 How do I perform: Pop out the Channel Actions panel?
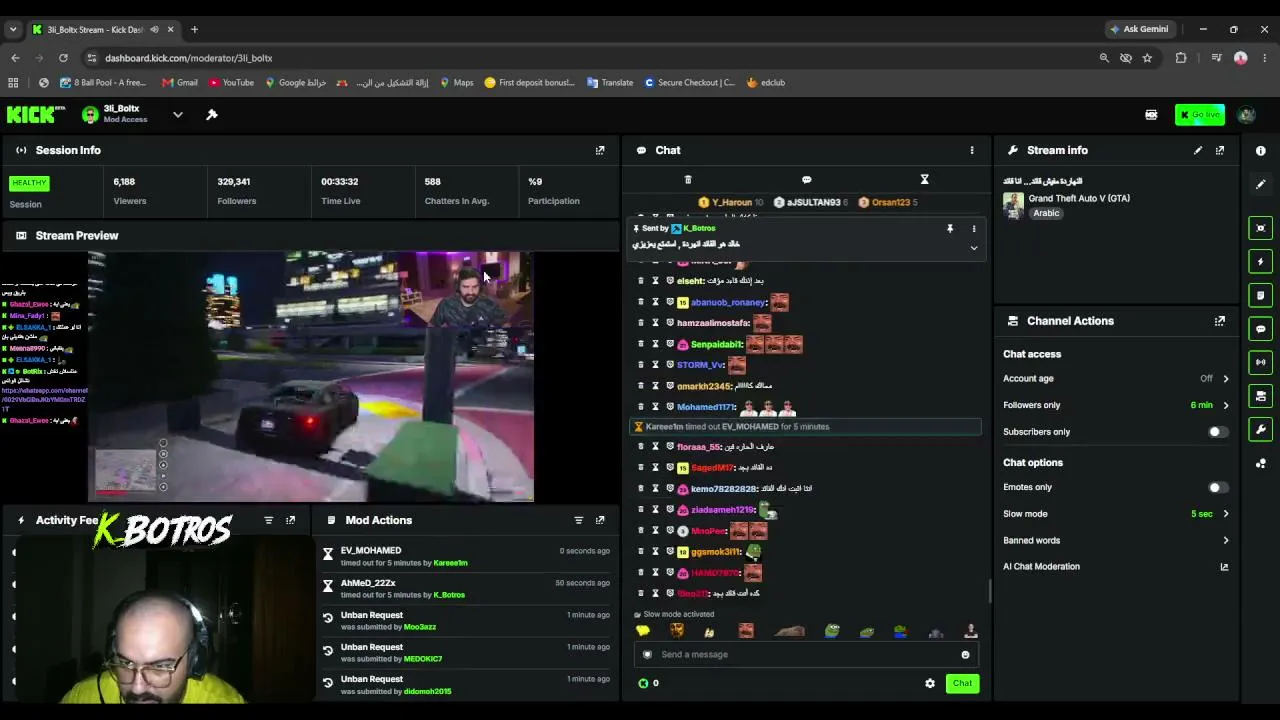(1220, 321)
